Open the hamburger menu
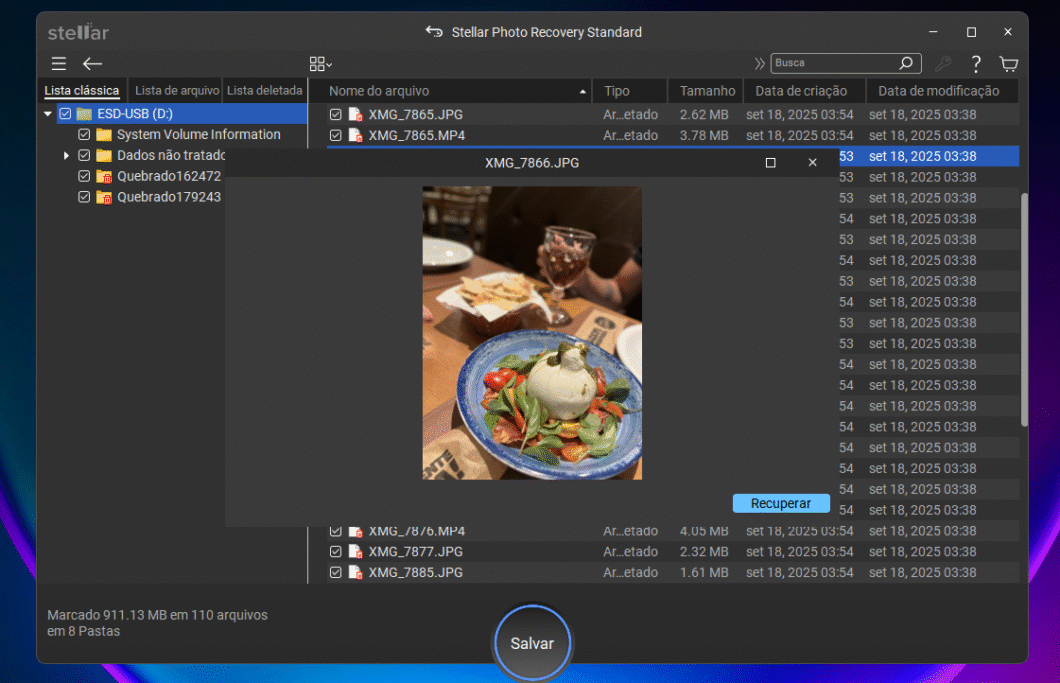Screen dimensions: 1060x683 click(x=58, y=63)
